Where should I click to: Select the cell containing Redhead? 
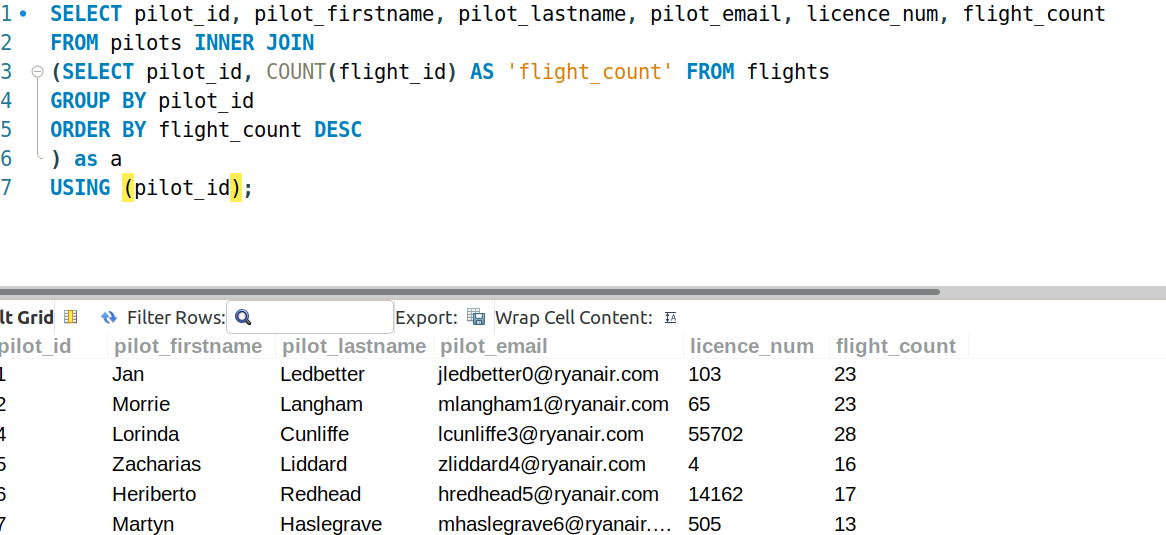[321, 494]
